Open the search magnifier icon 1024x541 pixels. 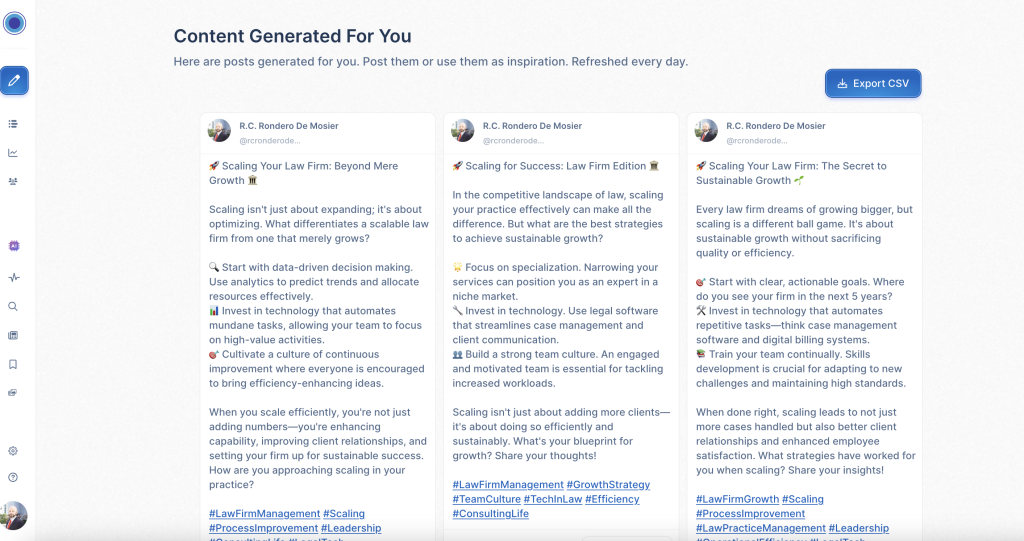[x=13, y=307]
